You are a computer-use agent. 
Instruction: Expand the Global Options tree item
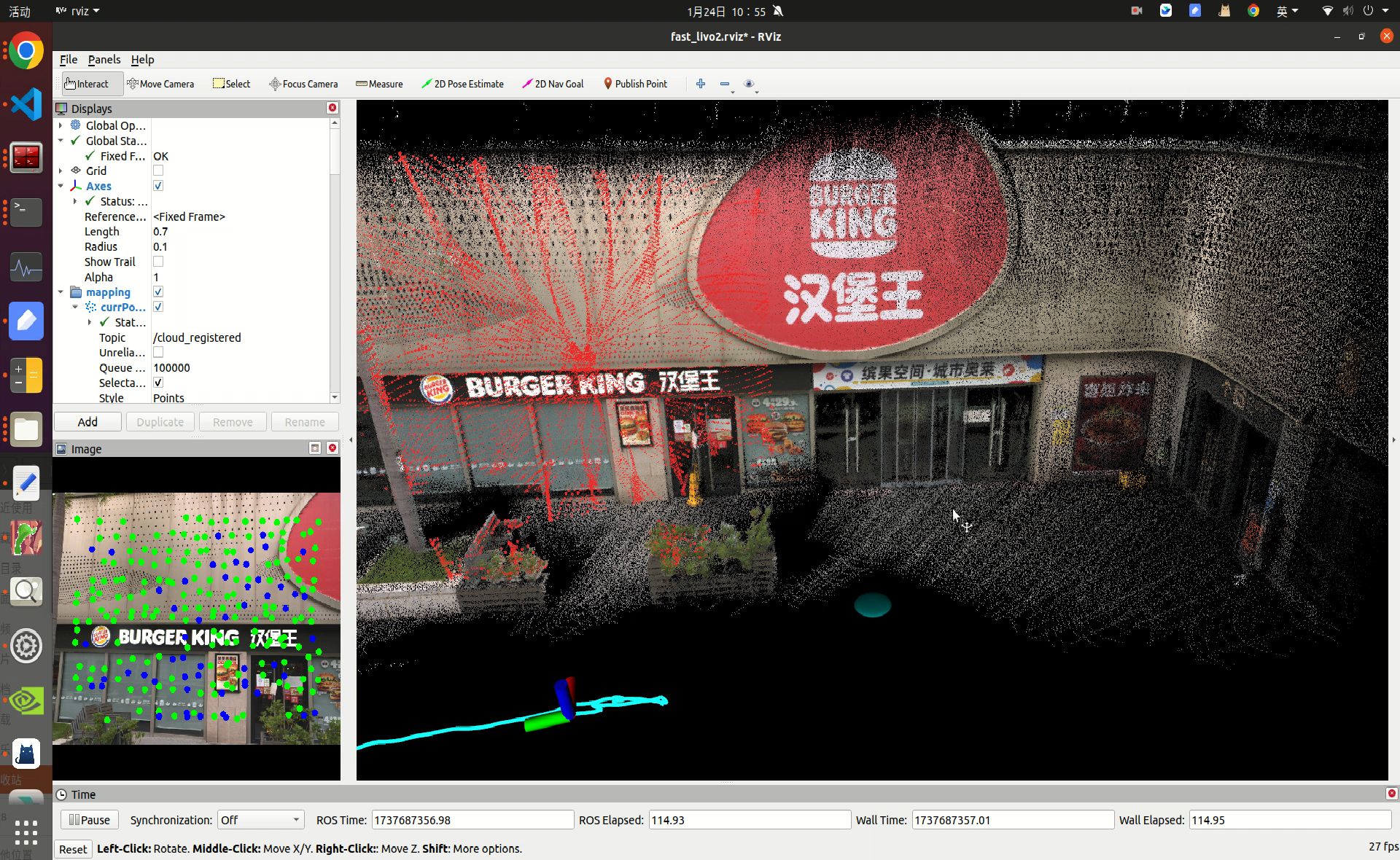(x=61, y=125)
